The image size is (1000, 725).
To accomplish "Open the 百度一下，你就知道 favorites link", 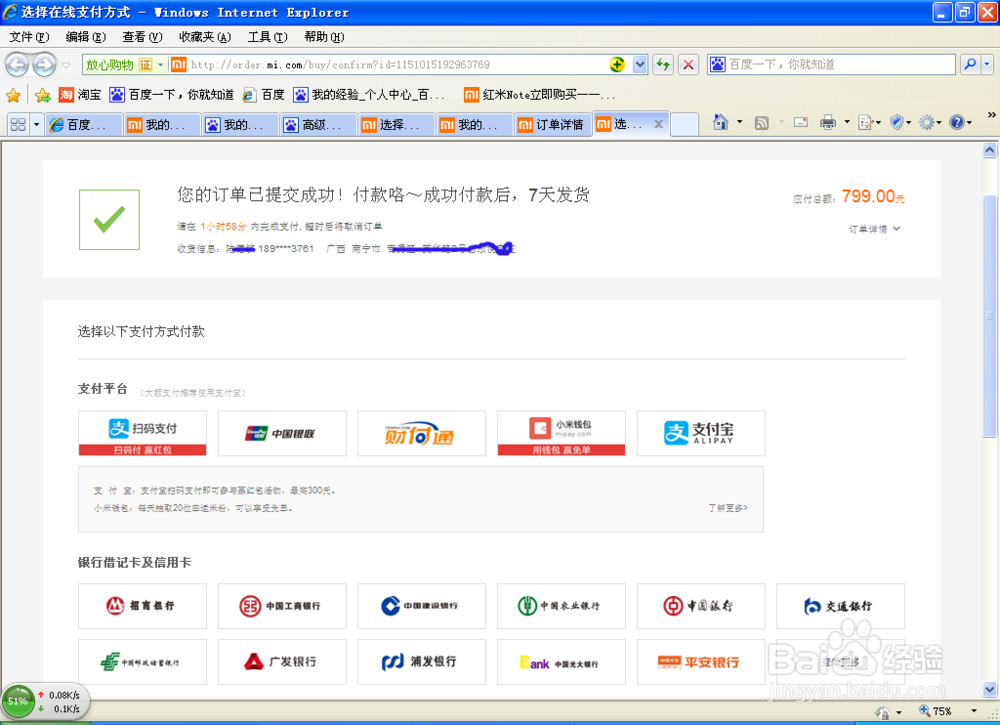I will pyautogui.click(x=172, y=95).
